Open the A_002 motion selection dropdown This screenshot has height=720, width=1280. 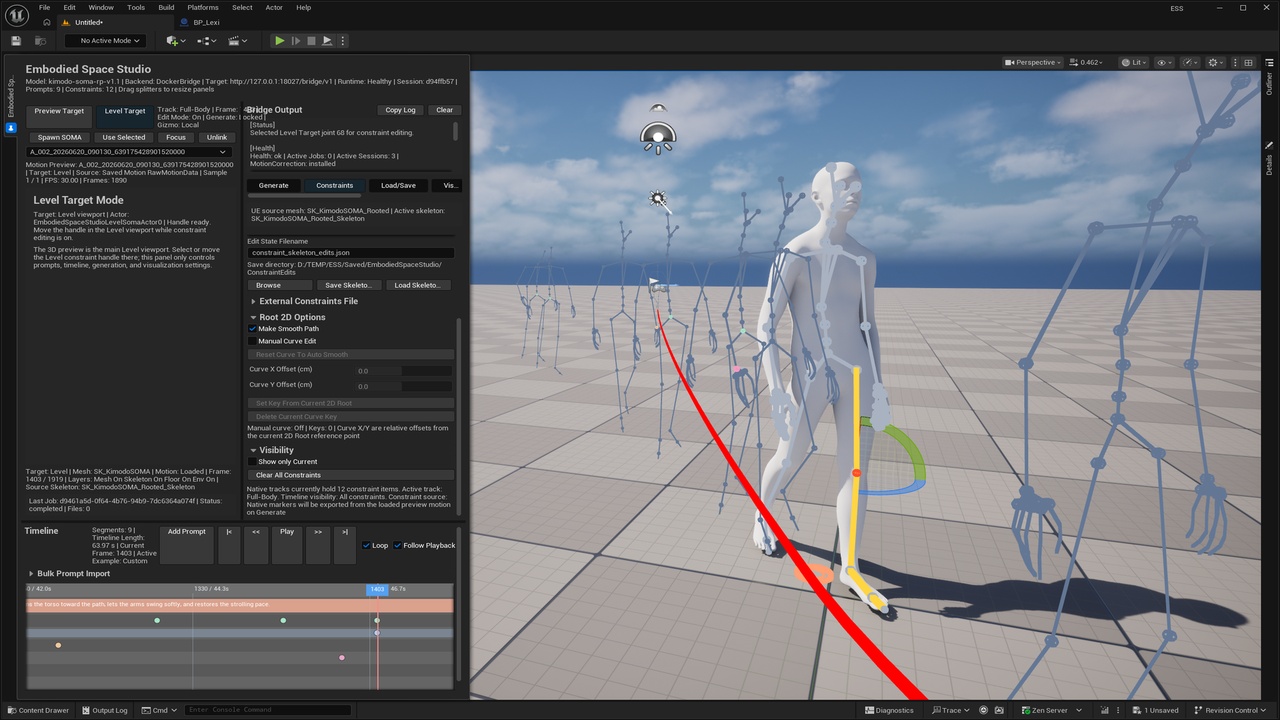click(x=129, y=152)
